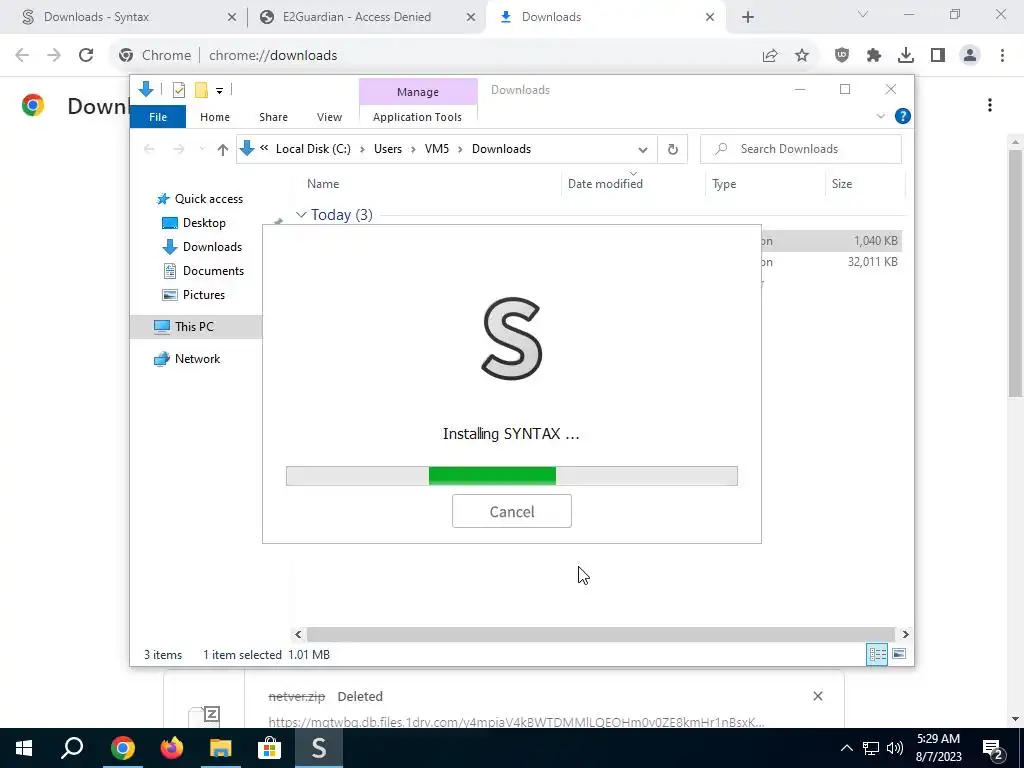Click Quick Access Toolbar new folder icon
Viewport: 1024px width, 768px height.
201,90
